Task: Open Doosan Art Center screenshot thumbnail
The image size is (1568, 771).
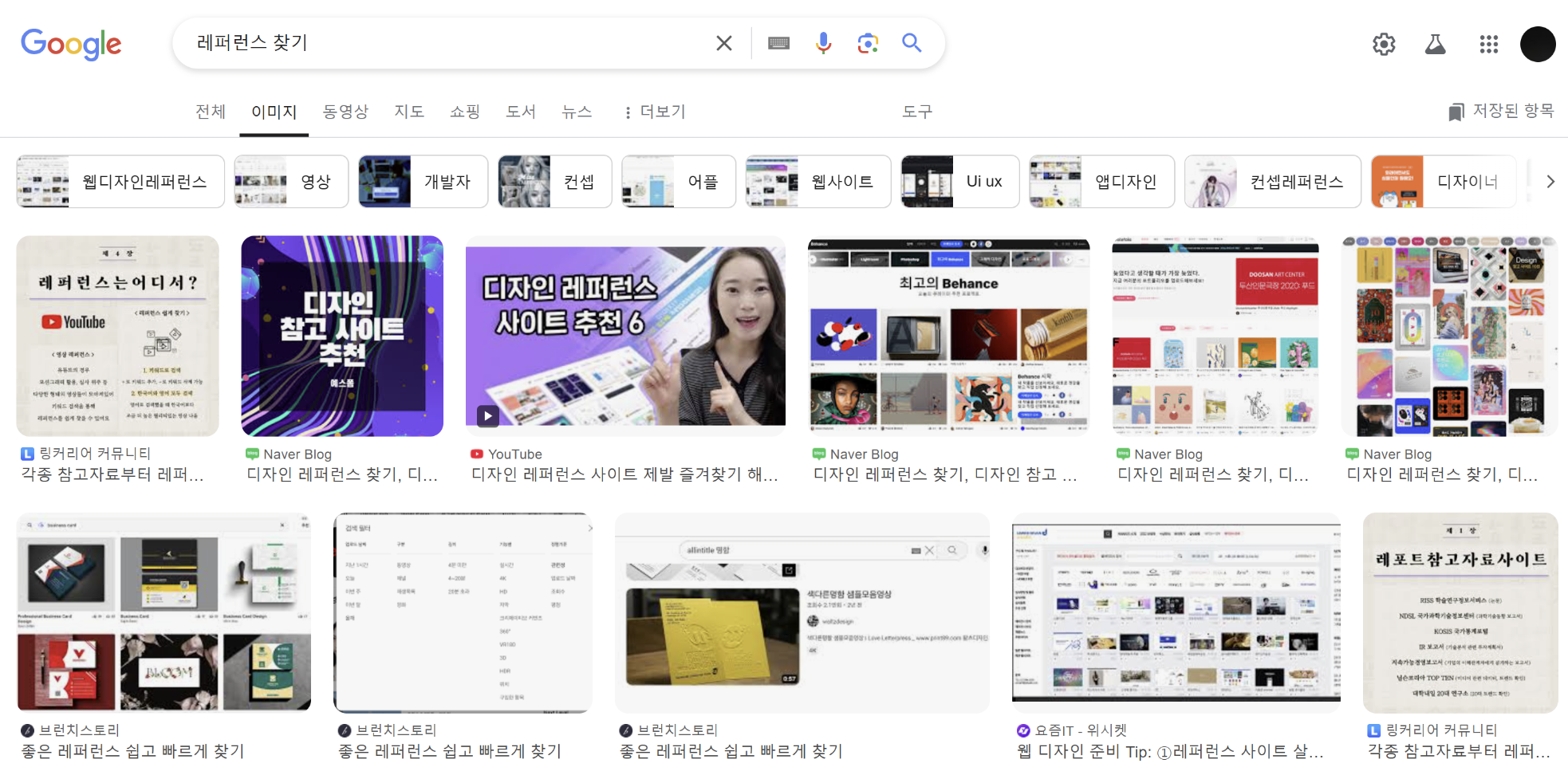Action: [x=1215, y=336]
